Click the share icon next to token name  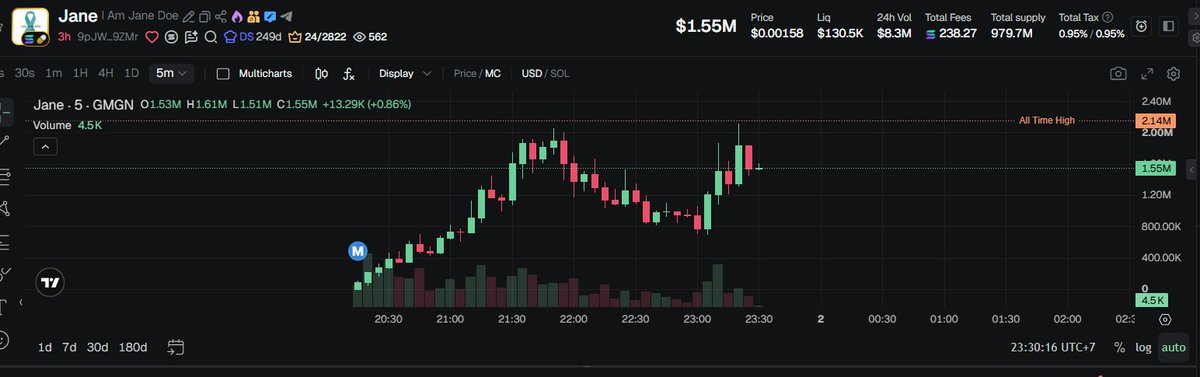(x=220, y=17)
